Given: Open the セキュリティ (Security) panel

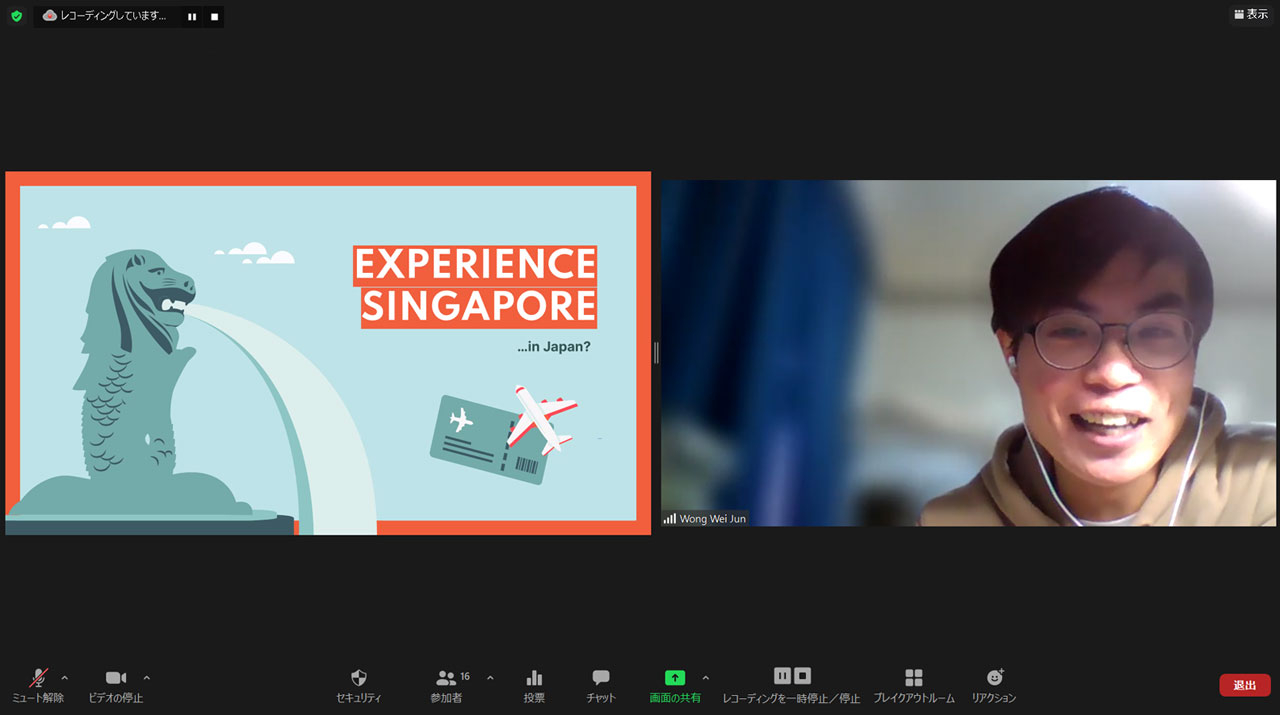Looking at the screenshot, I should click(358, 685).
